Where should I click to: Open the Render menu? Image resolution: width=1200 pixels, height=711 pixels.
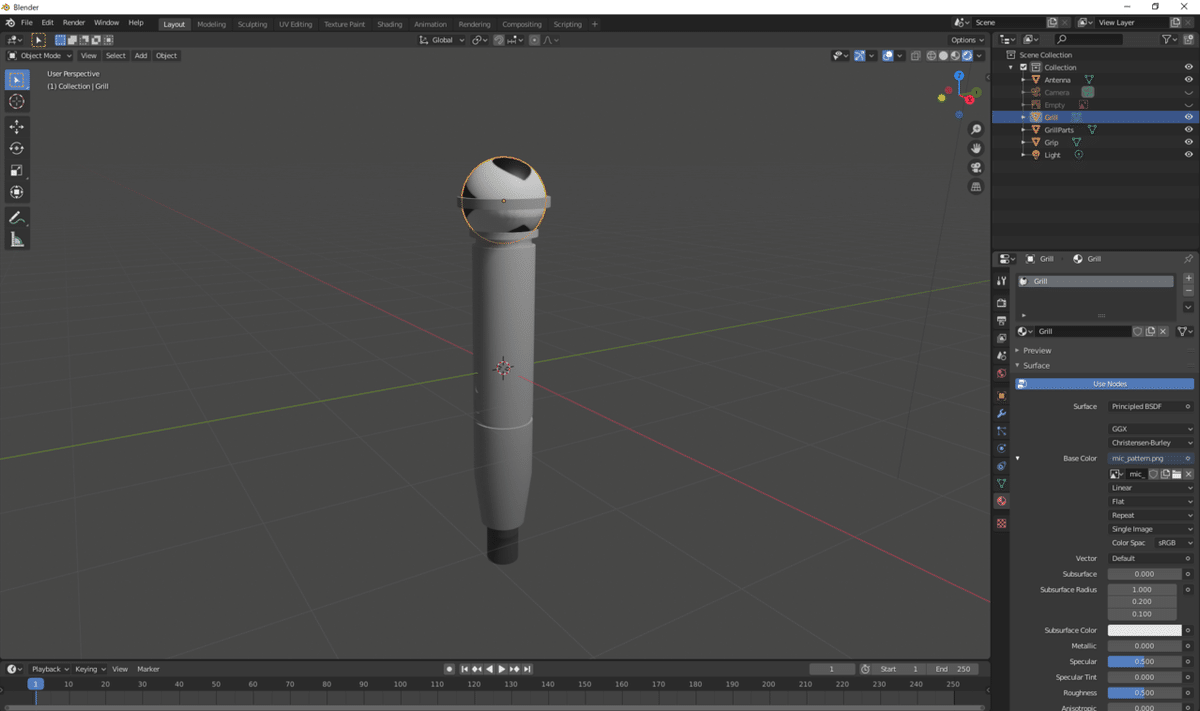[74, 23]
